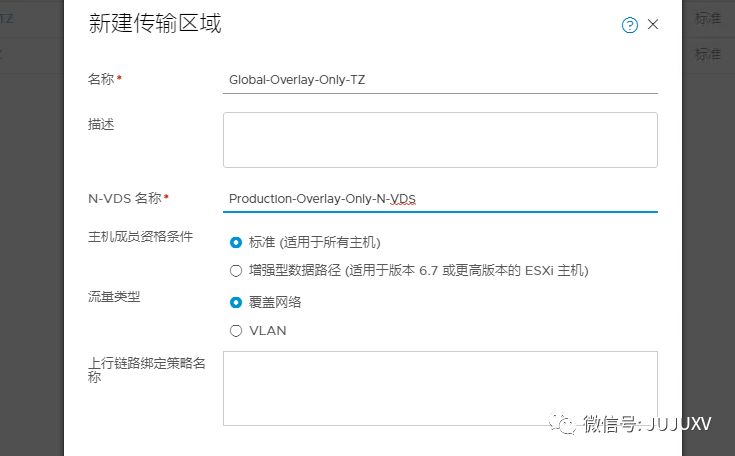735x456 pixels.
Task: Click the WeChat logo icon in the watermark
Action: [x=566, y=423]
